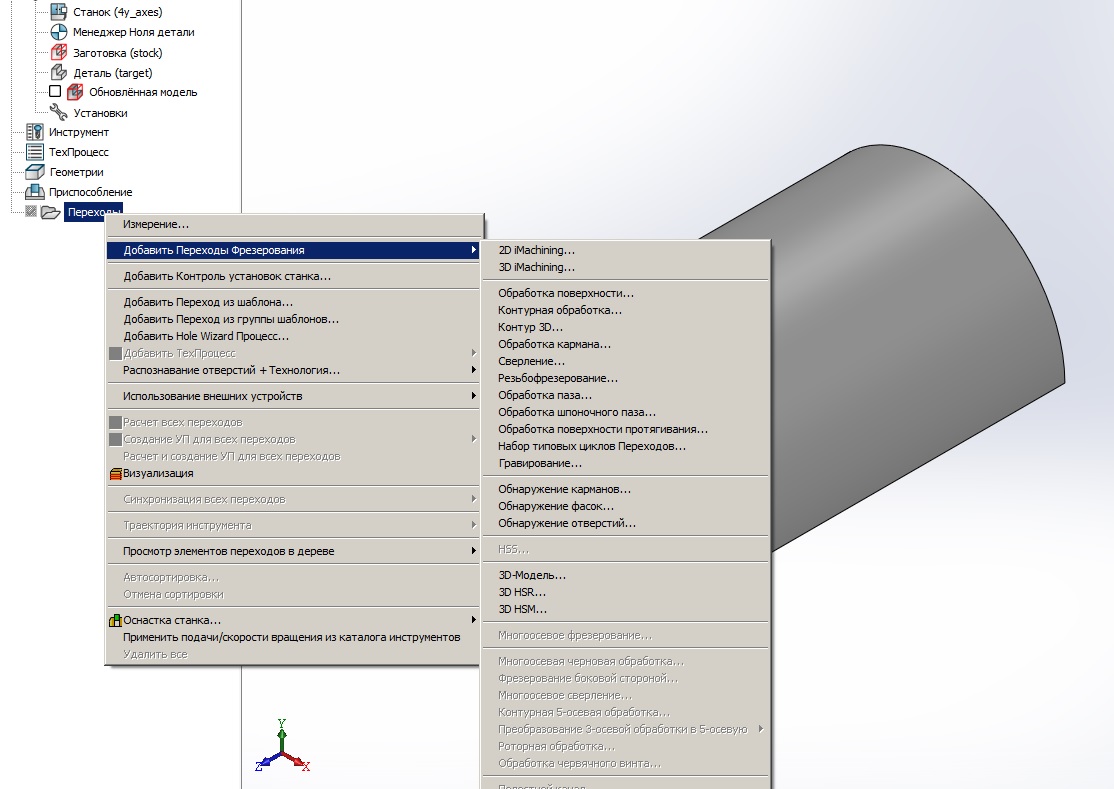Toggle the Обновлённая модель checkbox

point(55,91)
